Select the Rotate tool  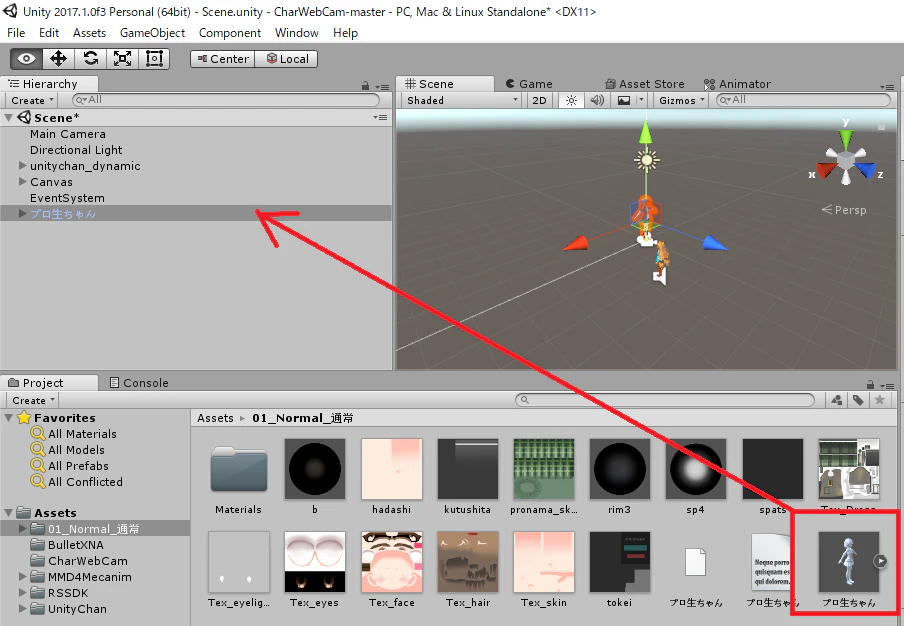(91, 59)
